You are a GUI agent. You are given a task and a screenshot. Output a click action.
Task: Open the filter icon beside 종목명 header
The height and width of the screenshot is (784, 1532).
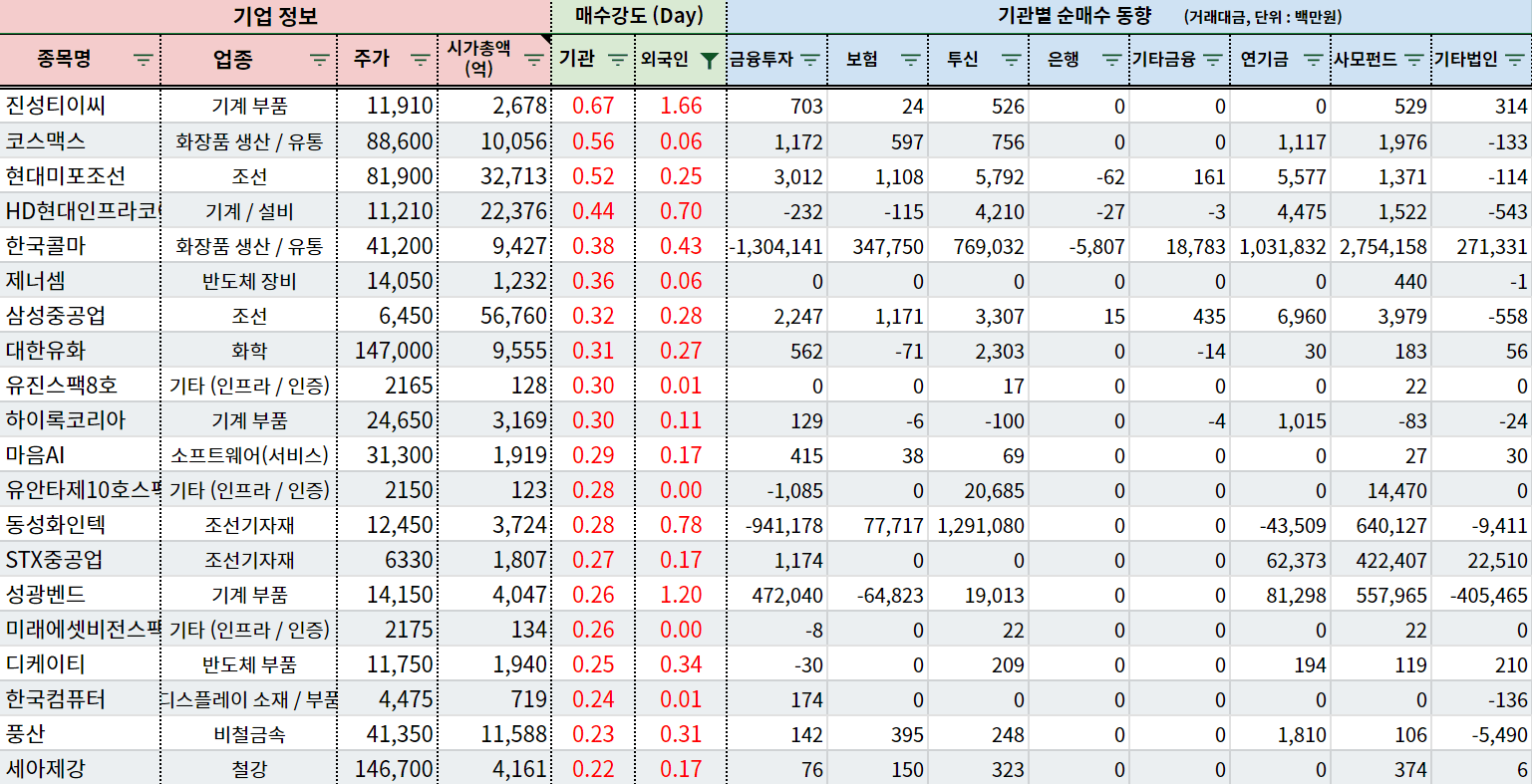click(144, 60)
